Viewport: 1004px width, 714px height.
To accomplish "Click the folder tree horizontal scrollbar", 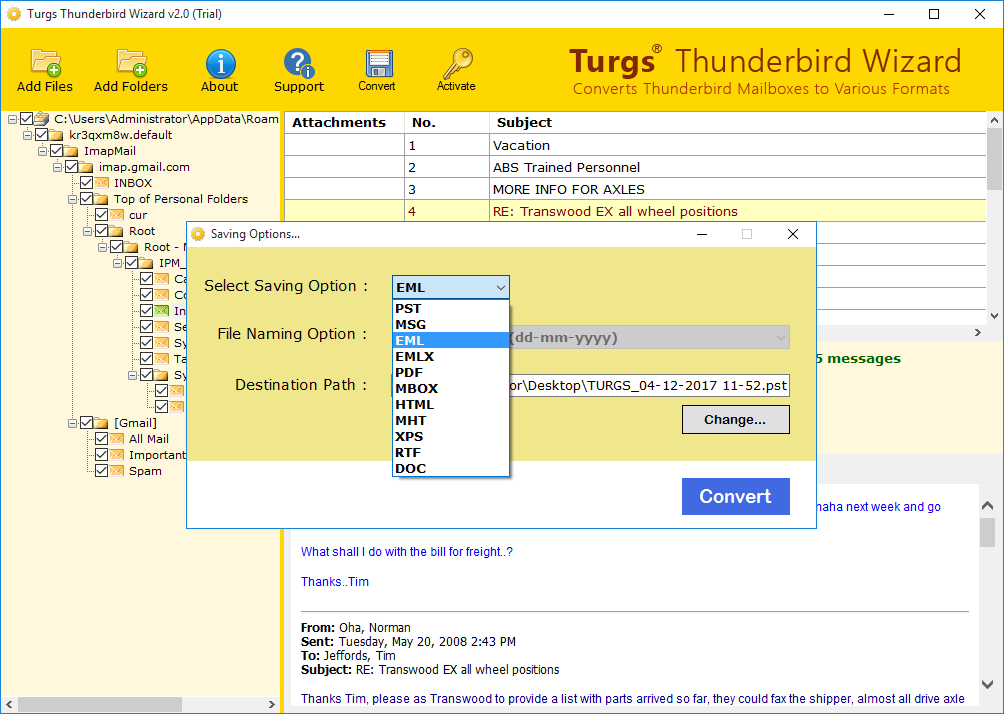I will pos(140,704).
